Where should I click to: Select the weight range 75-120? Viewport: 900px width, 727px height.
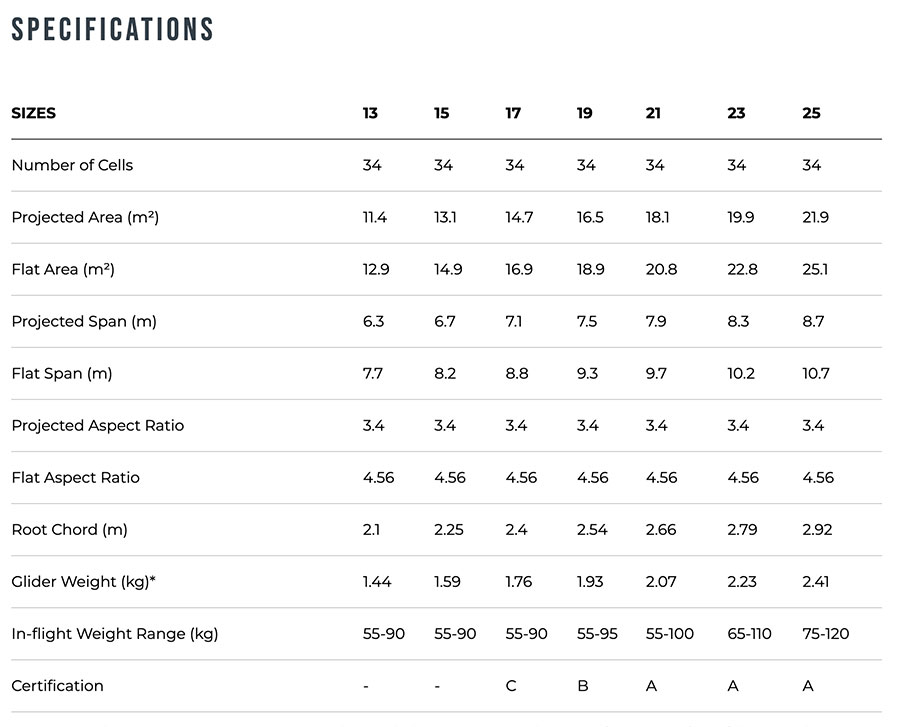826,633
